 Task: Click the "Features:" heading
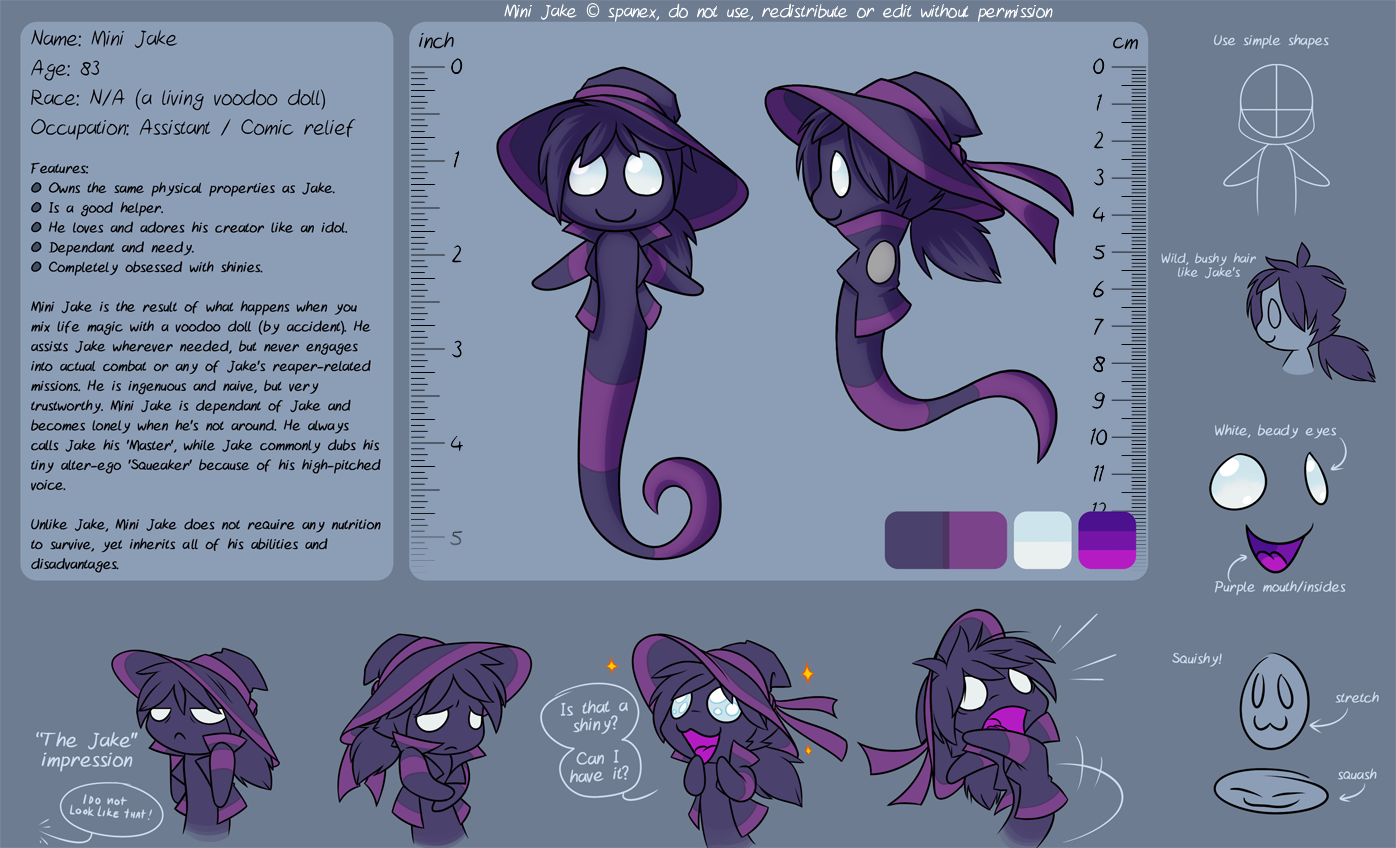60,169
